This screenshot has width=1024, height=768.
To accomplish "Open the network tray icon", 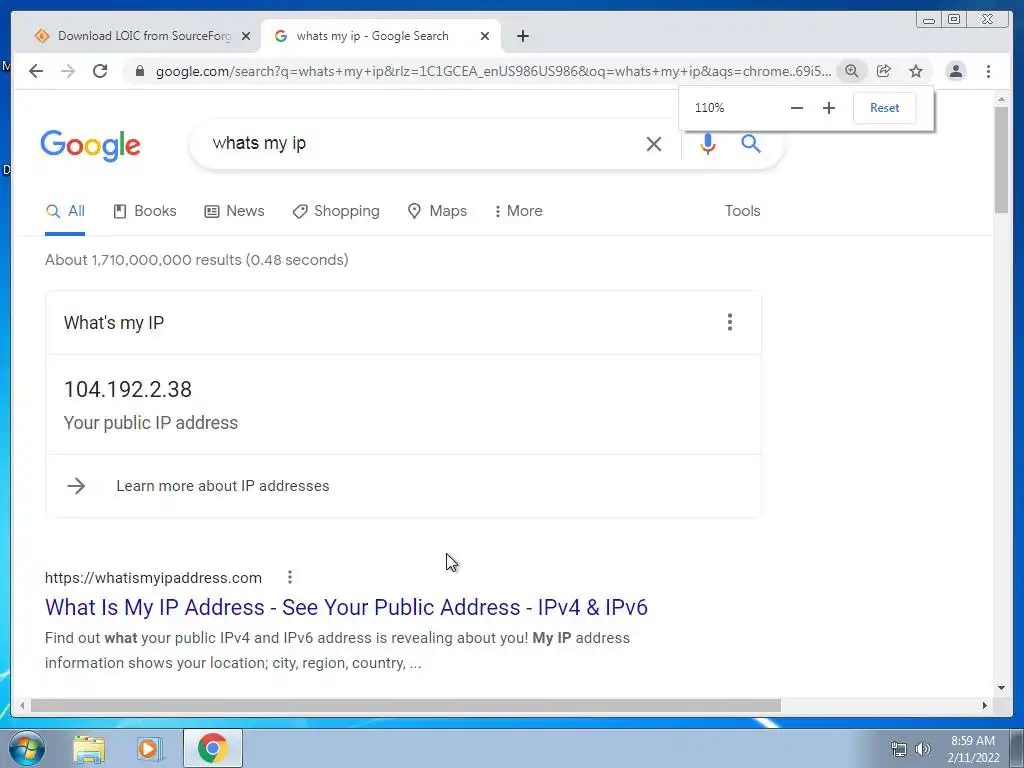I will [x=899, y=749].
